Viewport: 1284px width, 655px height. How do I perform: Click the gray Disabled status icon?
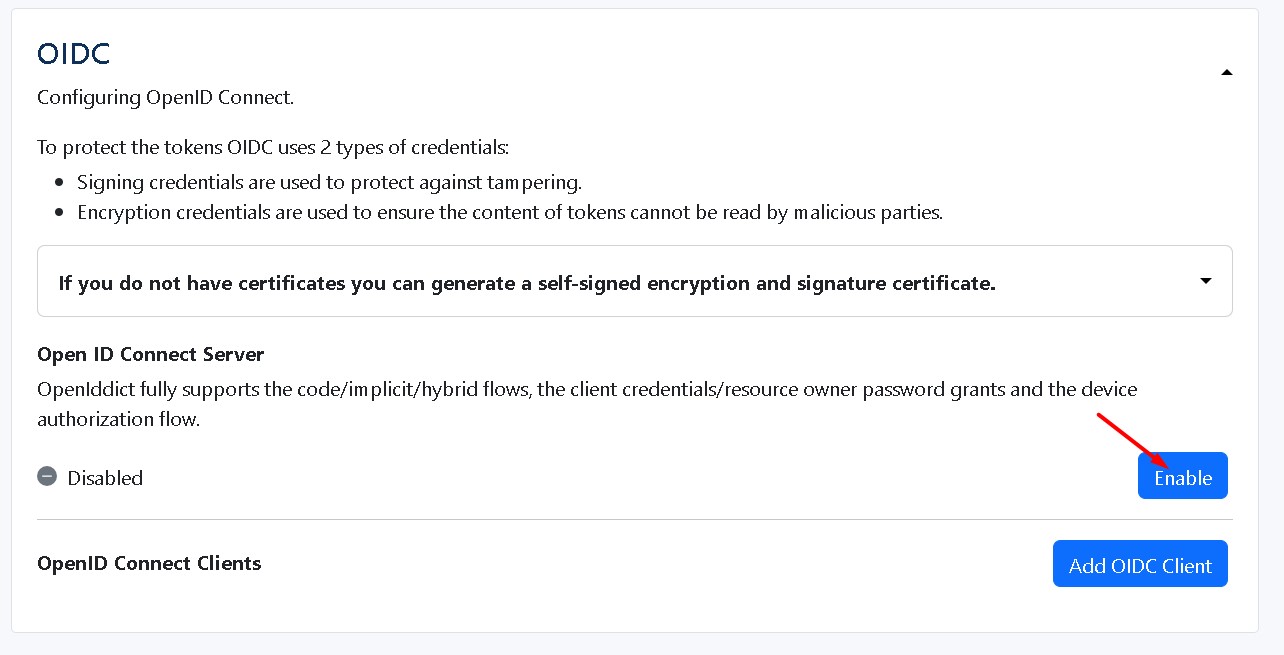47,477
